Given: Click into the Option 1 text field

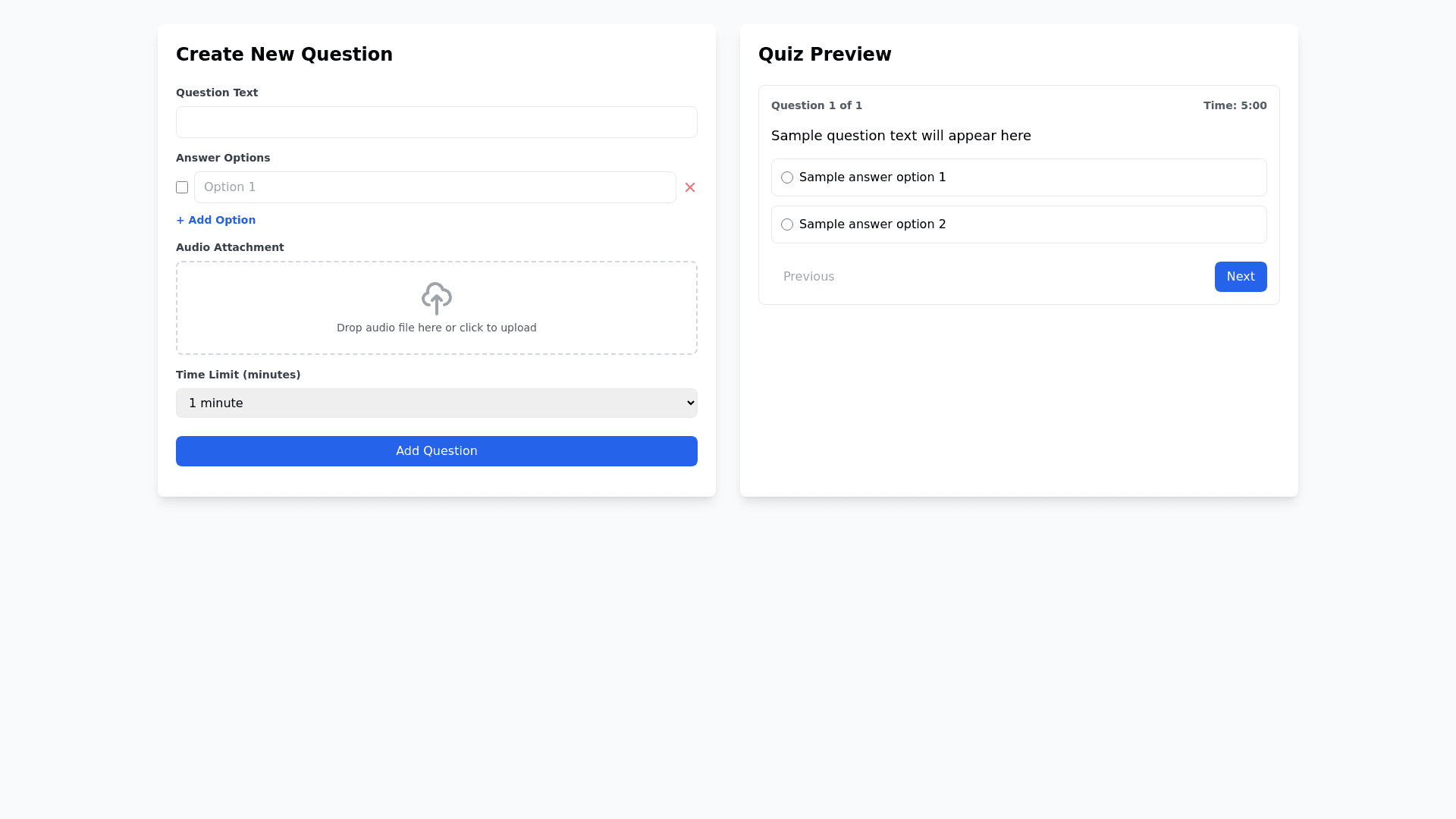Looking at the screenshot, I should (435, 187).
